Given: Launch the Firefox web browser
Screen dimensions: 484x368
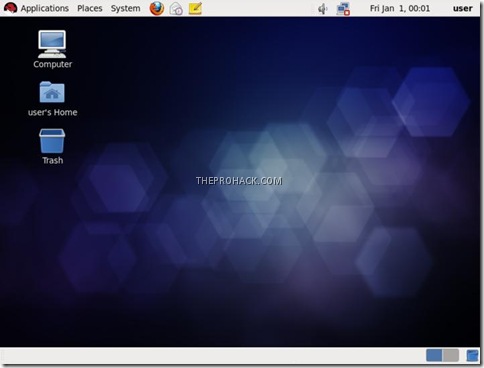Looking at the screenshot, I should 157,8.
